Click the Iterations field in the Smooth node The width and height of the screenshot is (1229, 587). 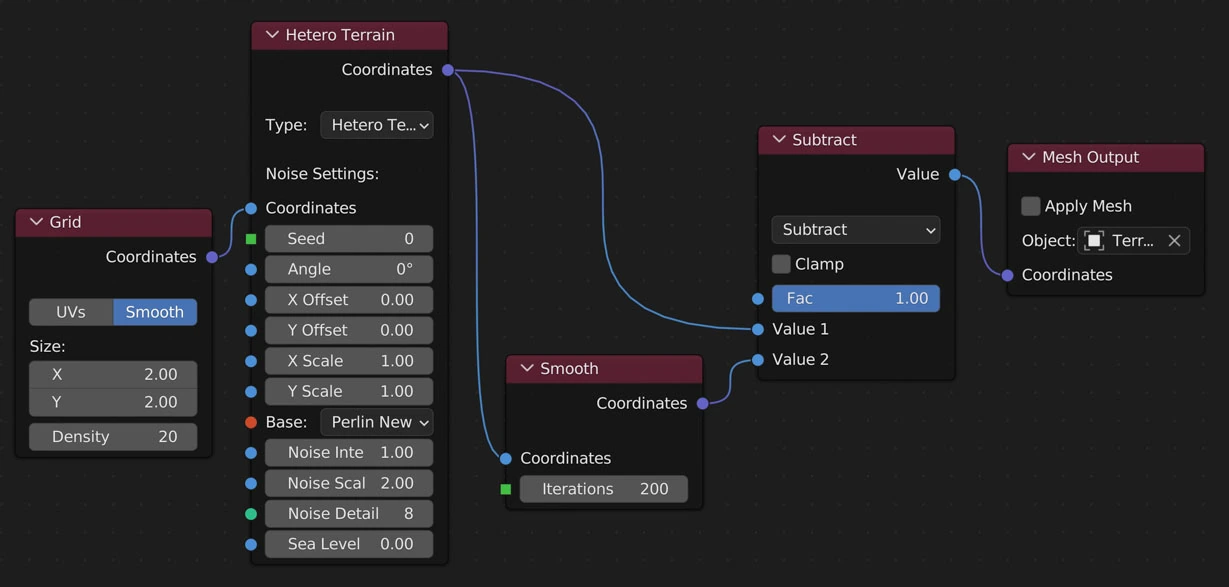[x=604, y=489]
